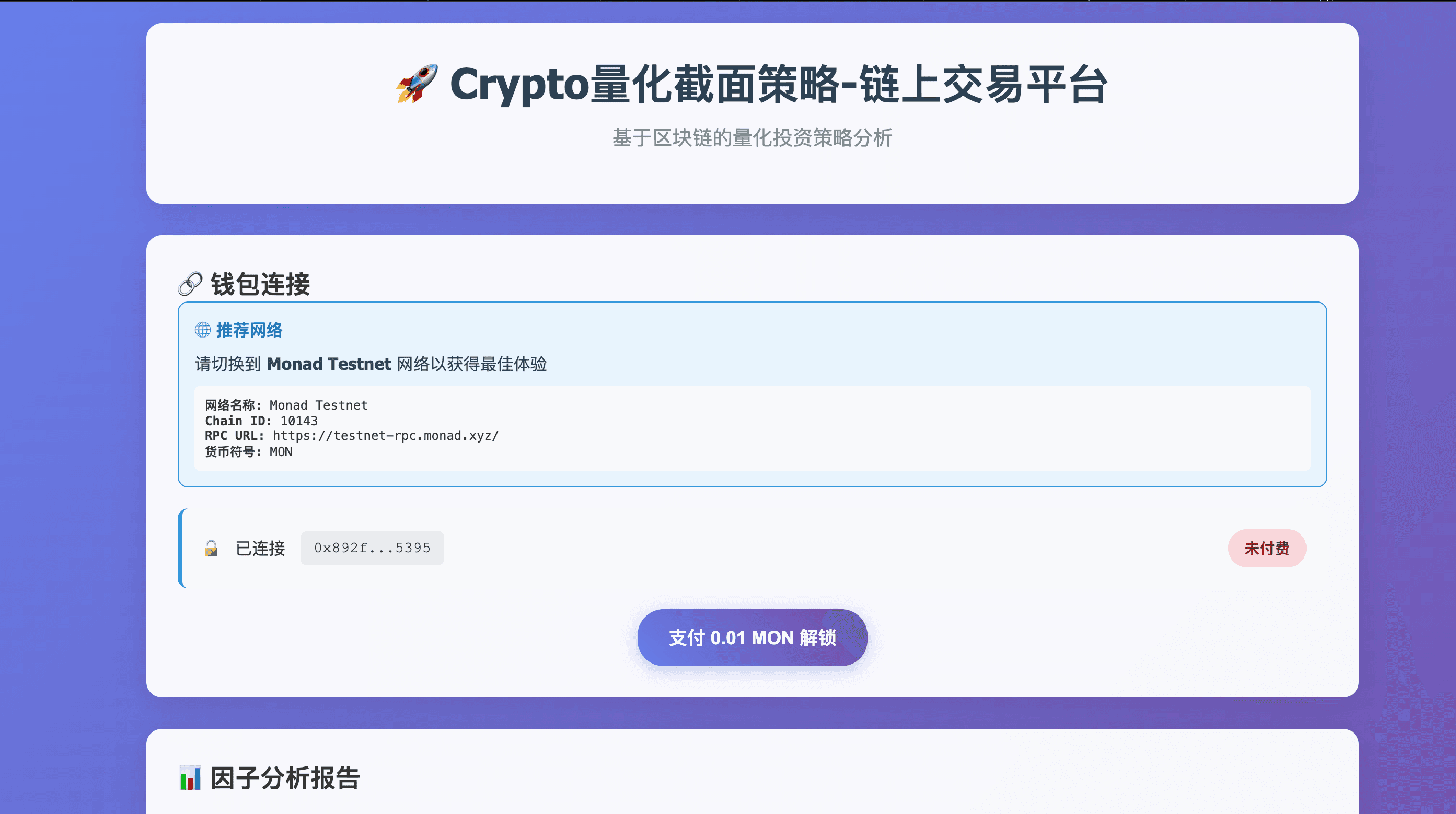Click the 已连接 status label
1456x814 pixels.
tap(260, 548)
